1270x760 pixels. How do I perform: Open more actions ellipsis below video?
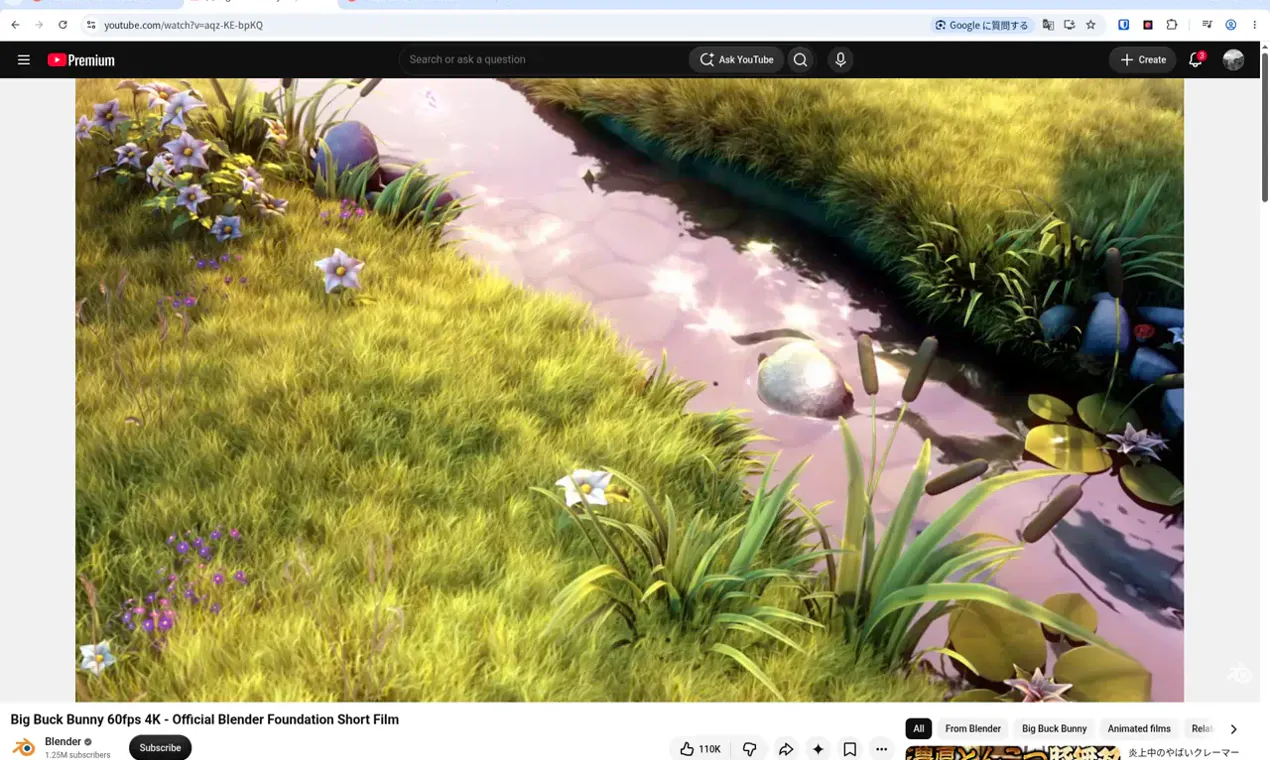pos(881,749)
